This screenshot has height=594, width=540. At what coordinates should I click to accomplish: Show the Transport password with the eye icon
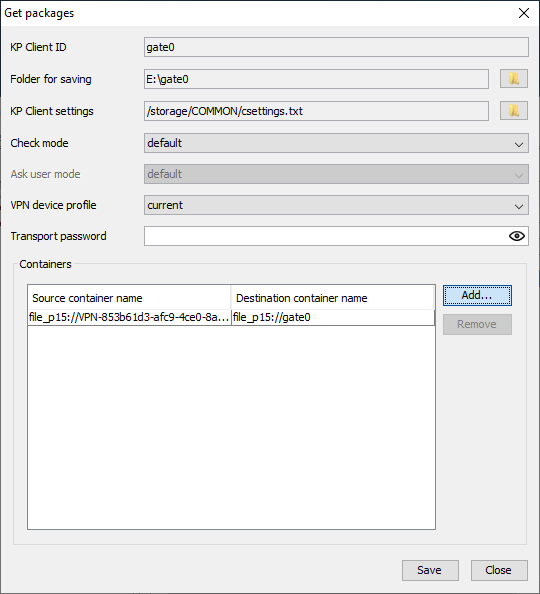[x=517, y=236]
